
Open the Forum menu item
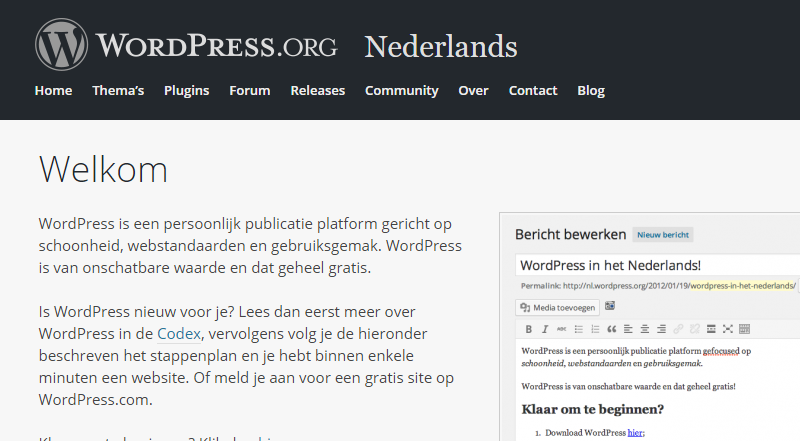click(x=249, y=90)
